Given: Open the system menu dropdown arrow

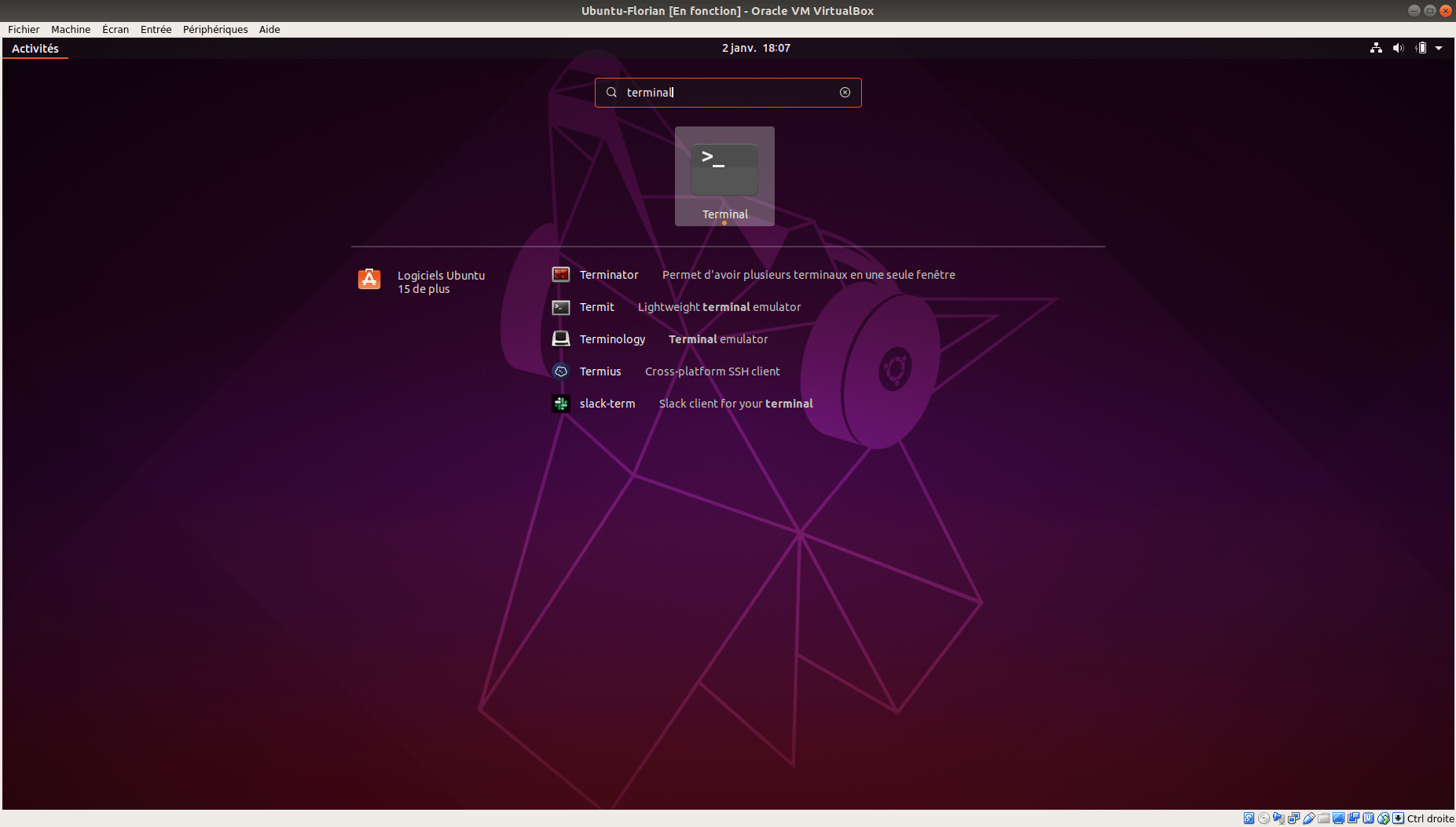Looking at the screenshot, I should pos(1439,48).
